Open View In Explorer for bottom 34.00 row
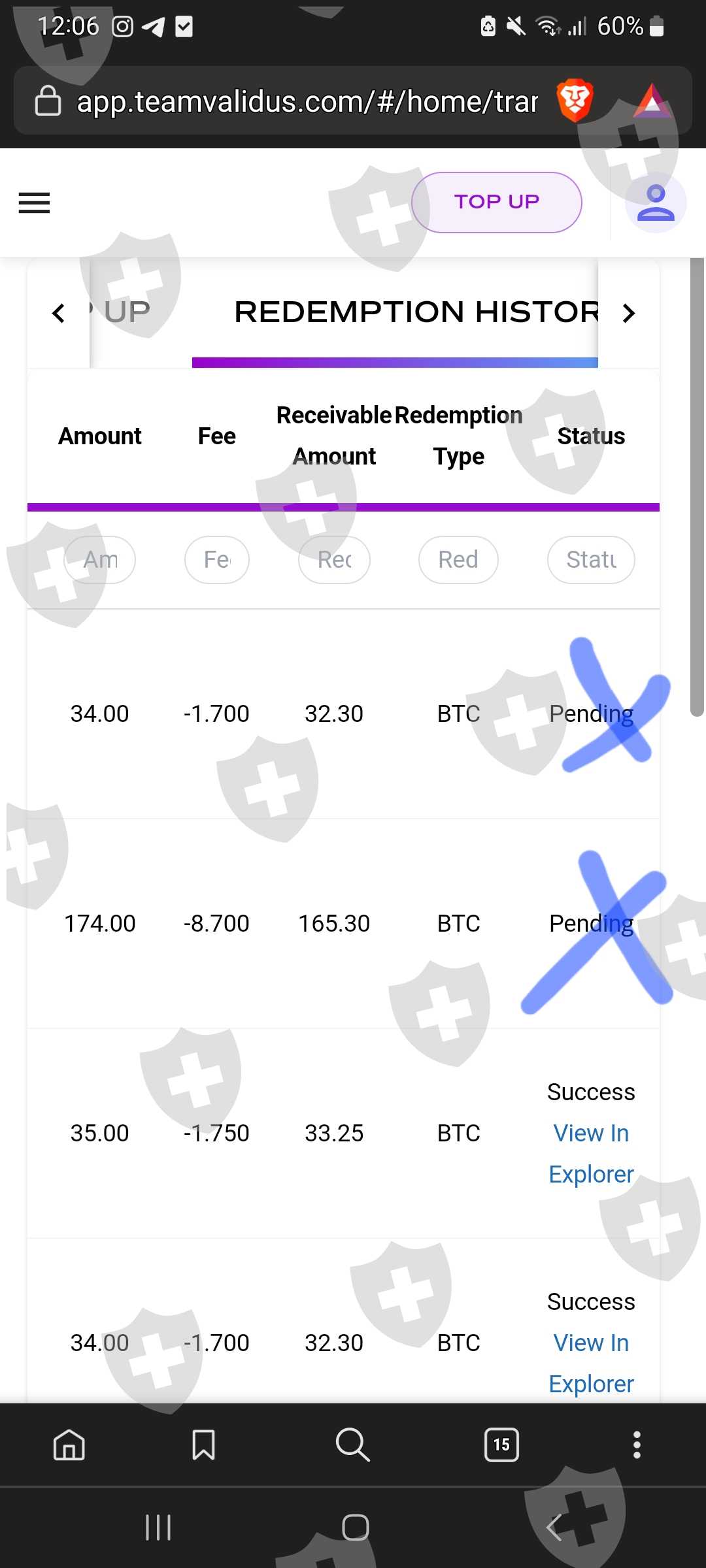Viewport: 706px width, 1568px height. tap(591, 1363)
